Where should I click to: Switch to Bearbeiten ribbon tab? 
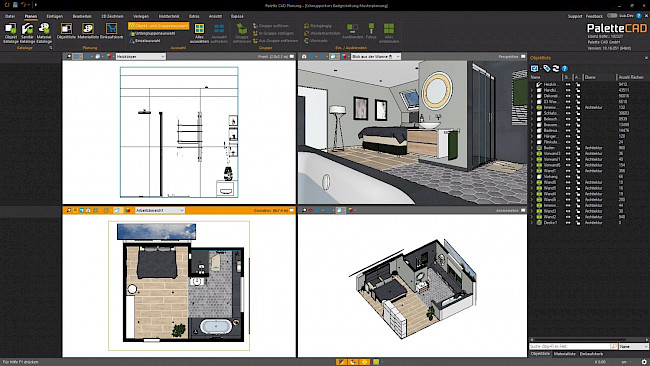(x=82, y=16)
